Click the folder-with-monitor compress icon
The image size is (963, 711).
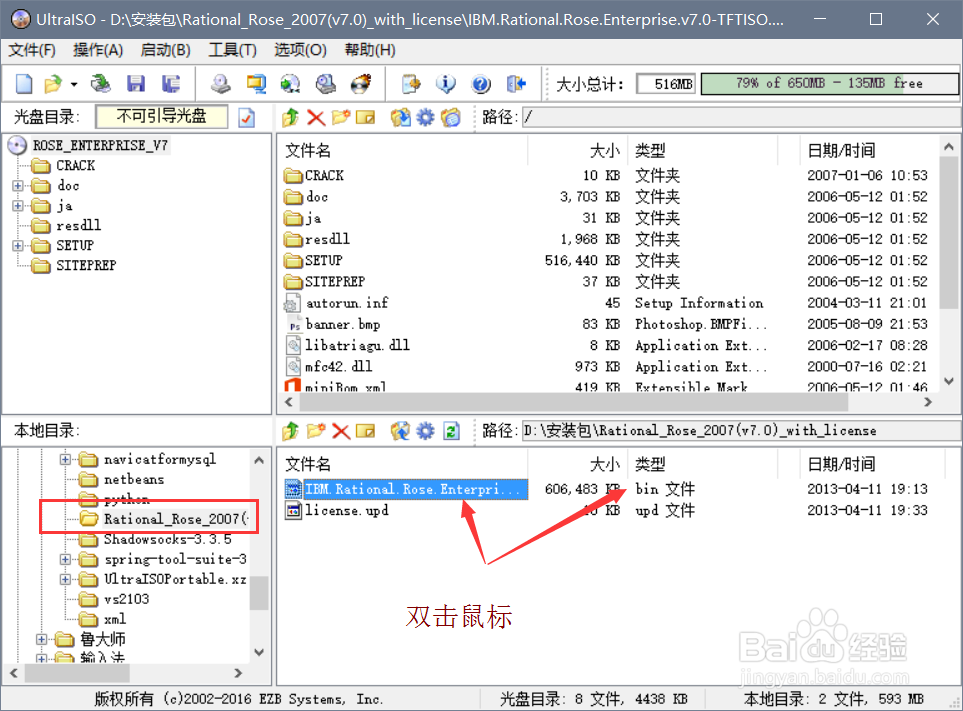[x=256, y=84]
